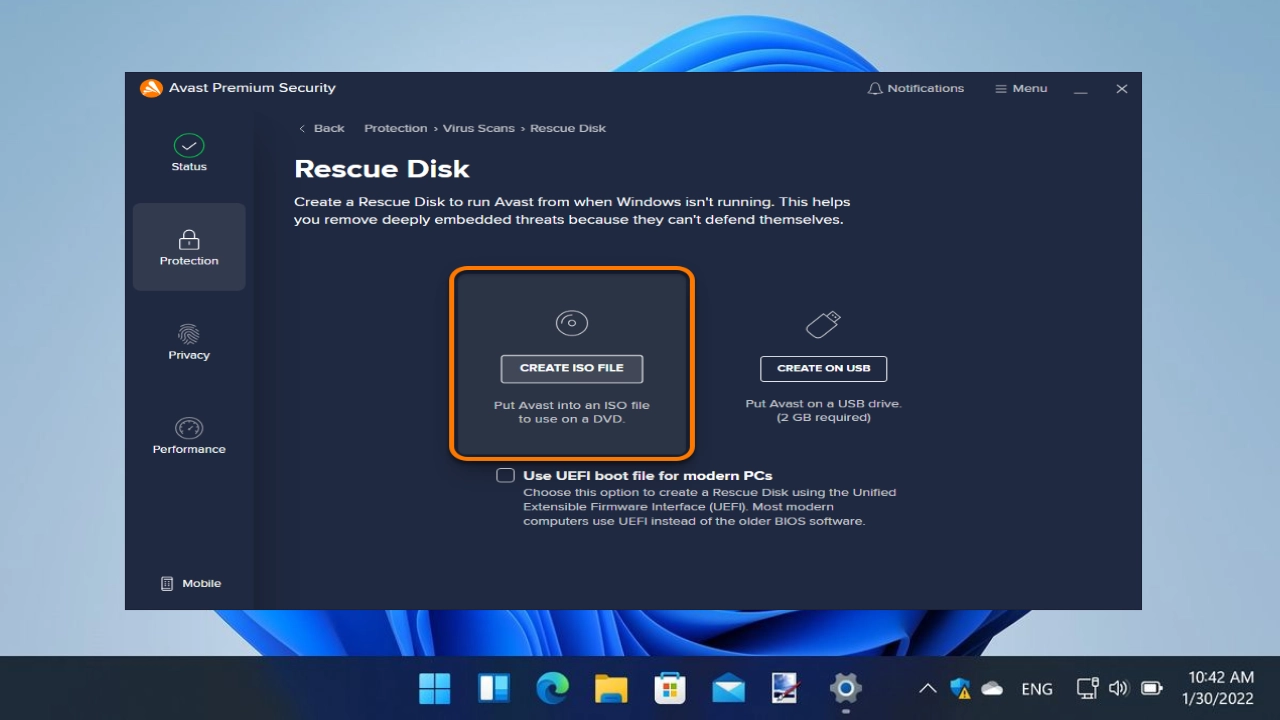
Task: Open the Mobile section
Action: coord(191,583)
